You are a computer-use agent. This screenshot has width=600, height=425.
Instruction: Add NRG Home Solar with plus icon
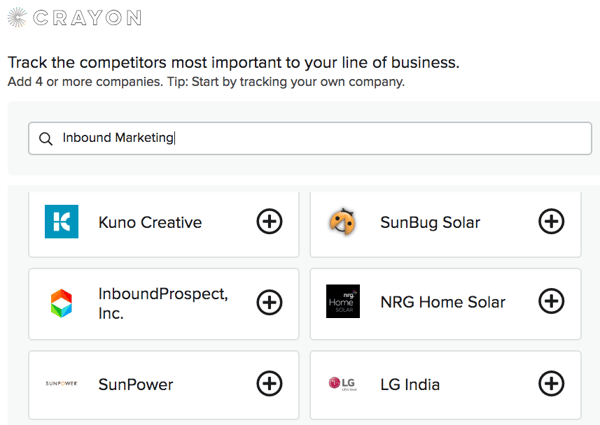(551, 301)
